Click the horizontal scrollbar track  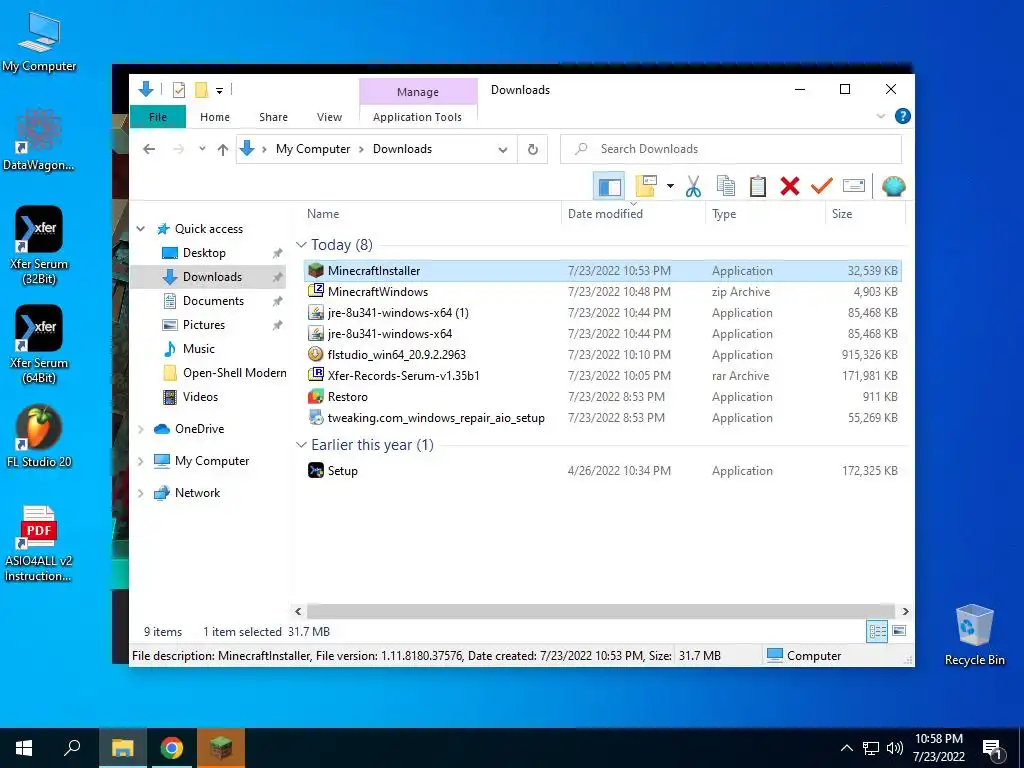tap(601, 611)
